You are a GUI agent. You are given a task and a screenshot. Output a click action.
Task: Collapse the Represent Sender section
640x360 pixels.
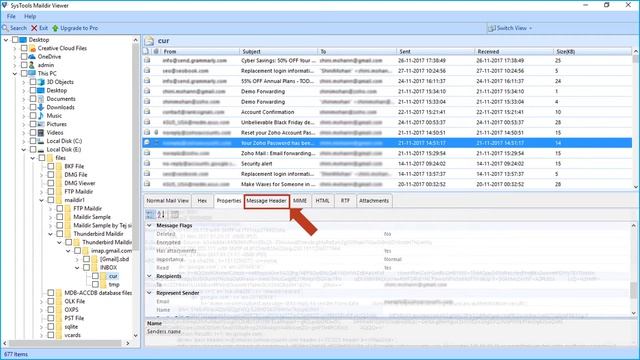149,293
